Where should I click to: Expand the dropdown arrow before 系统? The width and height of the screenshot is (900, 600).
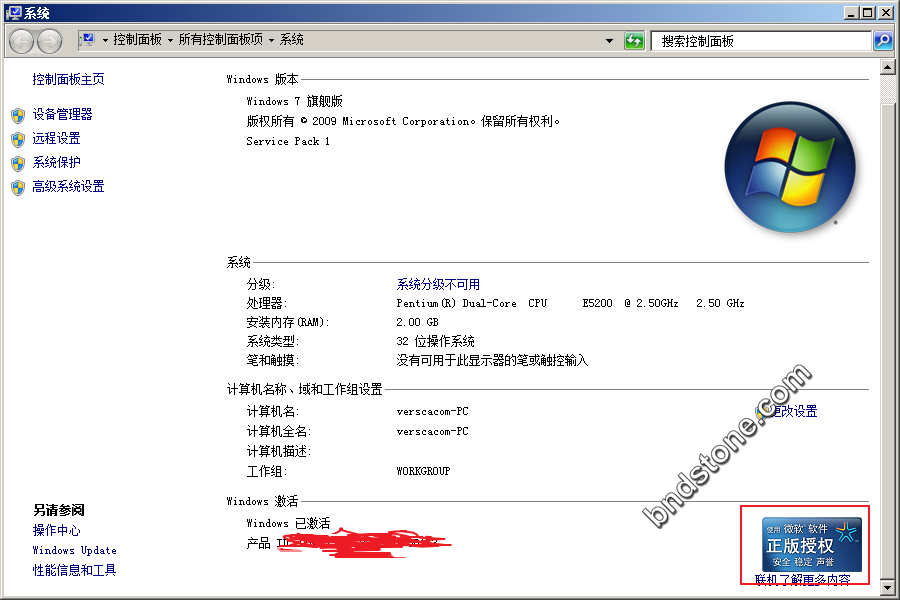(271, 40)
